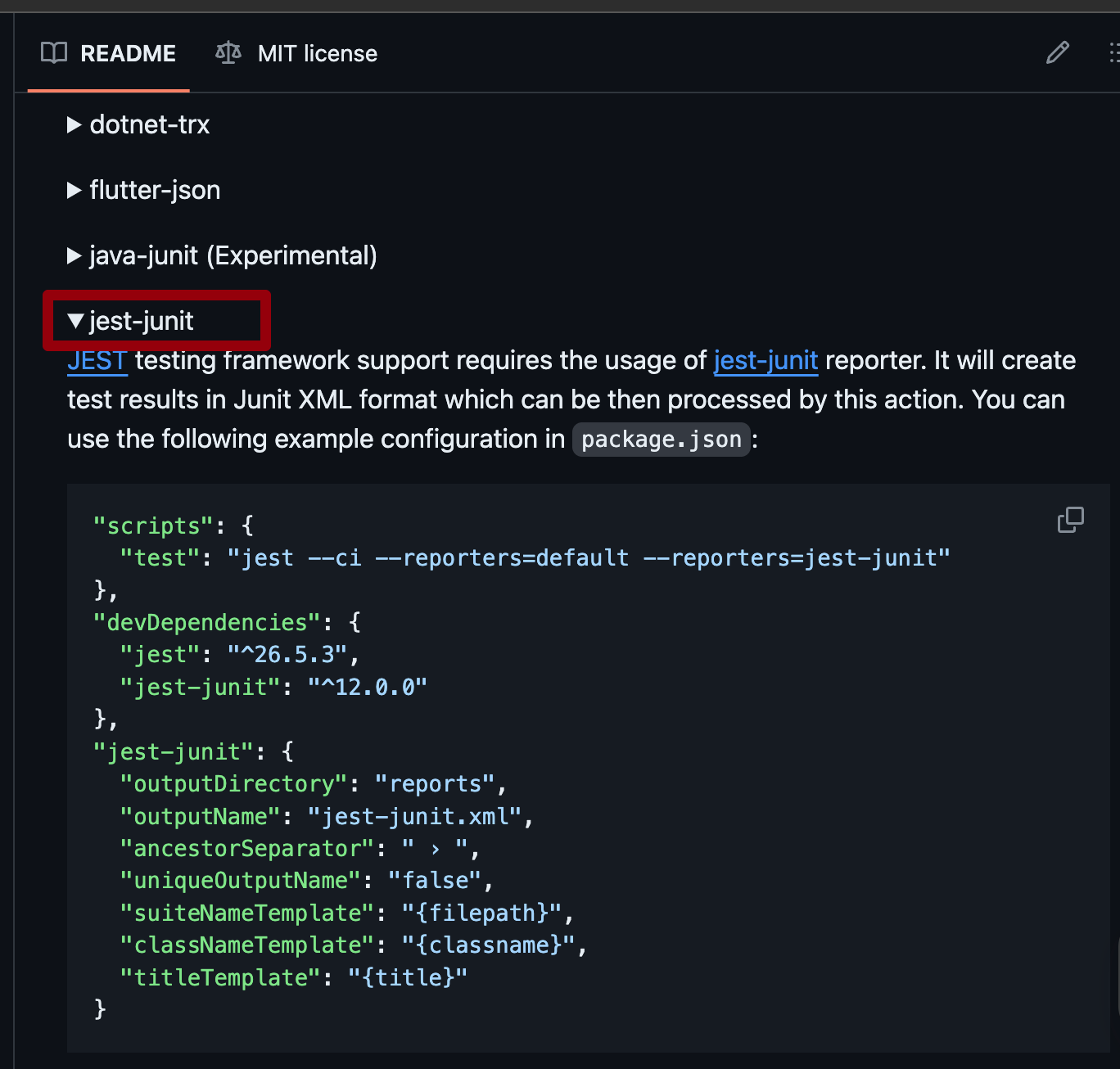Click the "classNameTemplate" key
1120x1069 pixels.
[247, 945]
